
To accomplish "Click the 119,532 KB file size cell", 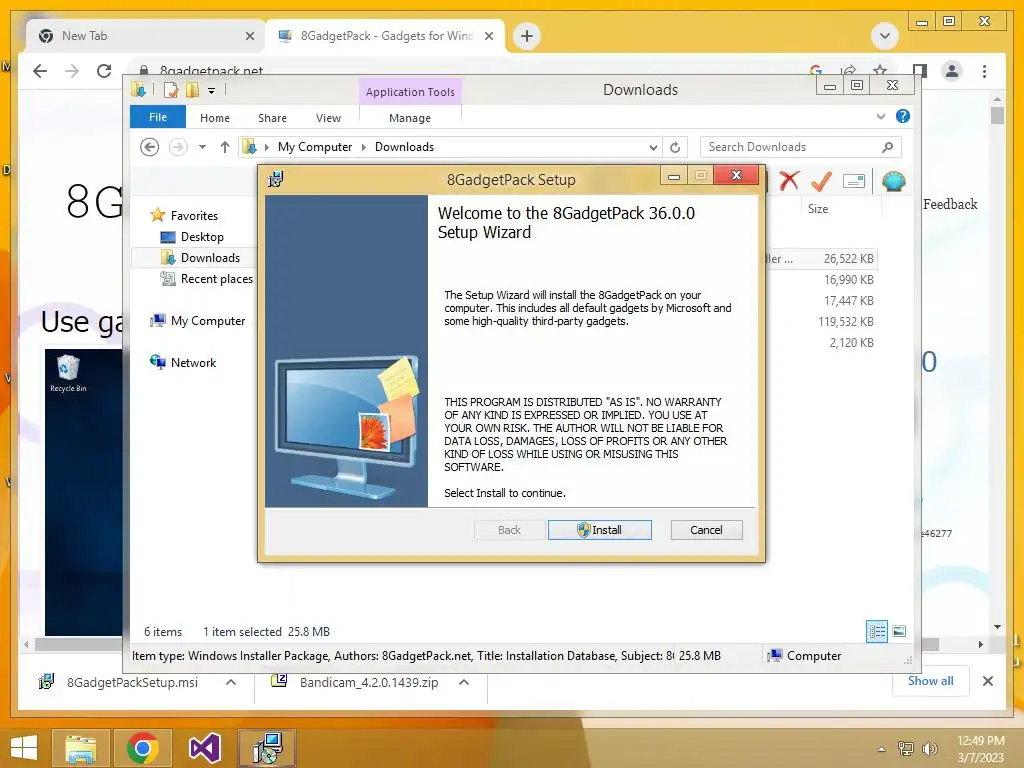I will tap(846, 321).
